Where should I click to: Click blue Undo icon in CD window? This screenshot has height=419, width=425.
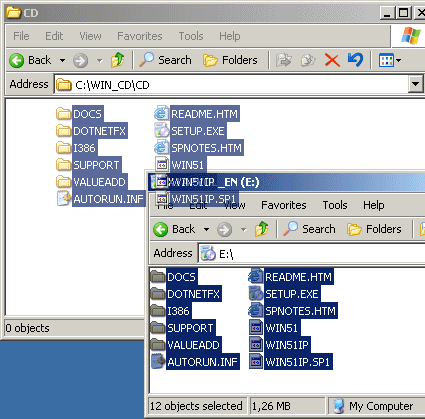[355, 60]
